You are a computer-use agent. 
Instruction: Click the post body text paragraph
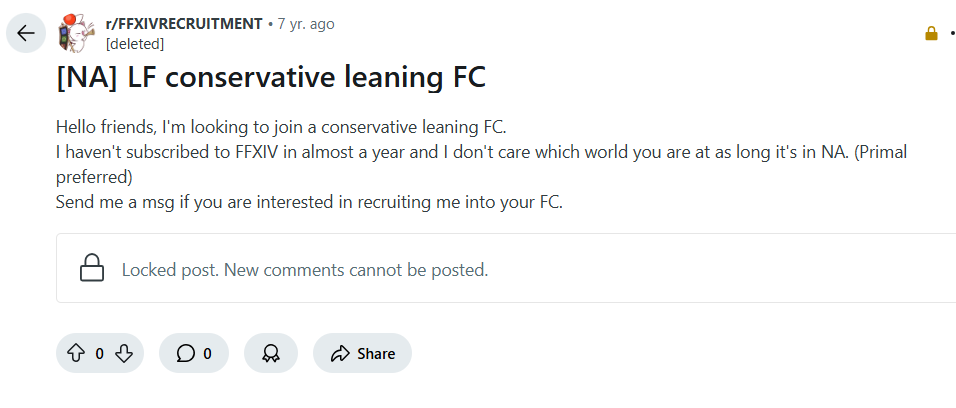pyautogui.click(x=481, y=165)
